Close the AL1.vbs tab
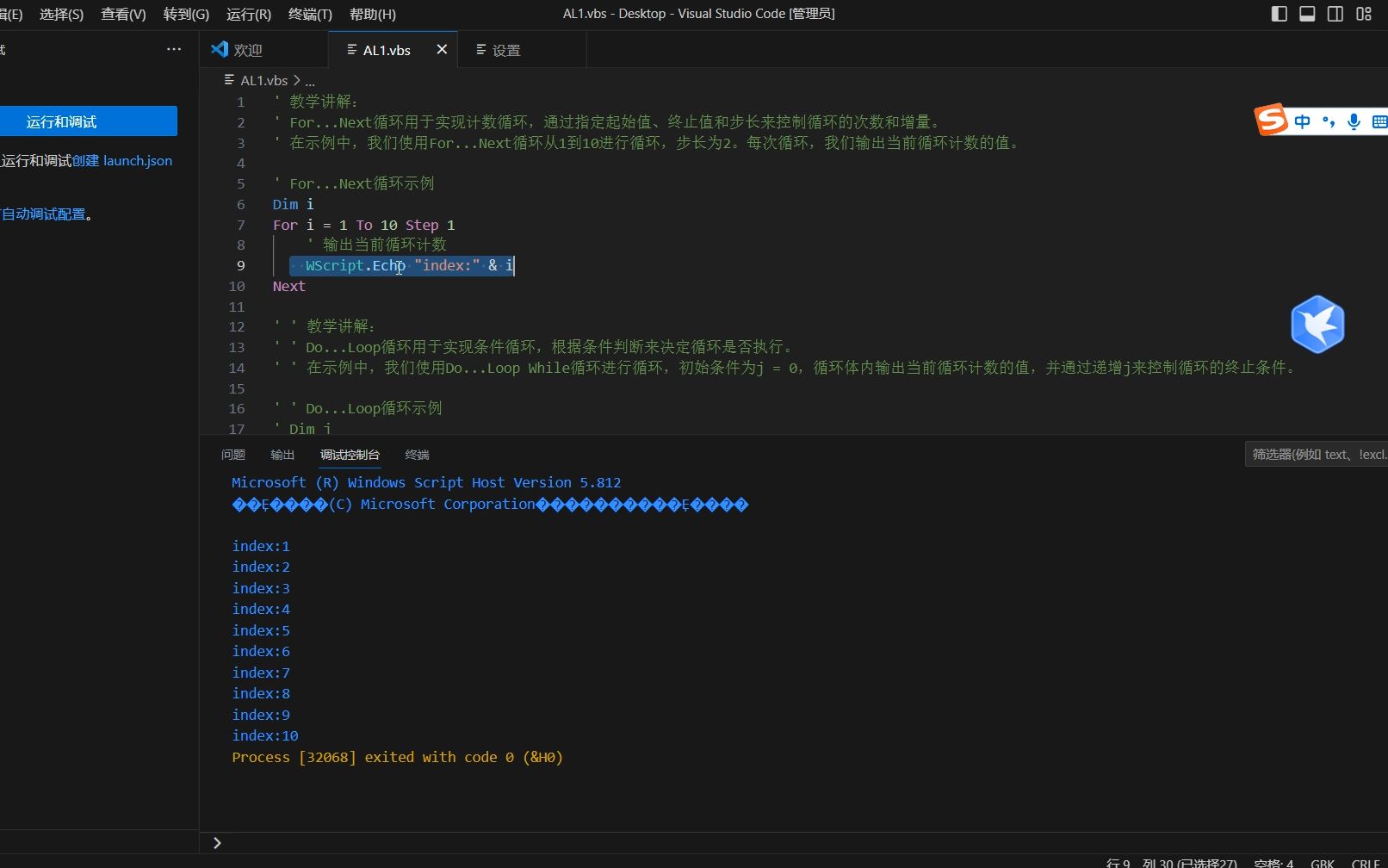1388x868 pixels. [x=442, y=49]
